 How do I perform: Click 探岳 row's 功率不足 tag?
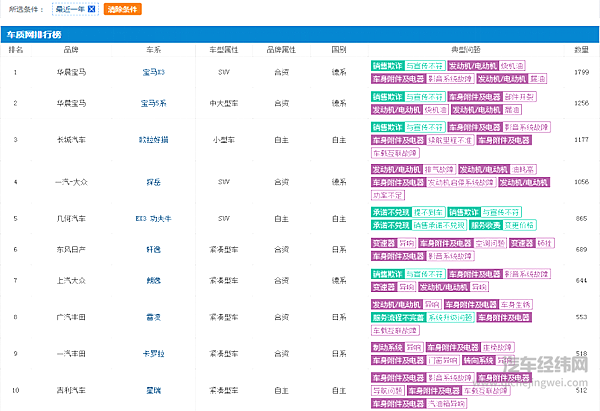pos(388,196)
